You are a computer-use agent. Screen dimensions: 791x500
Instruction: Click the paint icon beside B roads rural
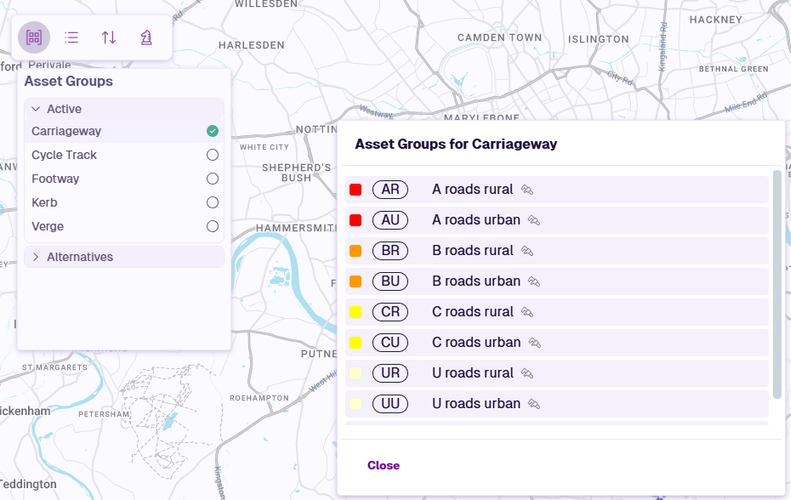(527, 251)
